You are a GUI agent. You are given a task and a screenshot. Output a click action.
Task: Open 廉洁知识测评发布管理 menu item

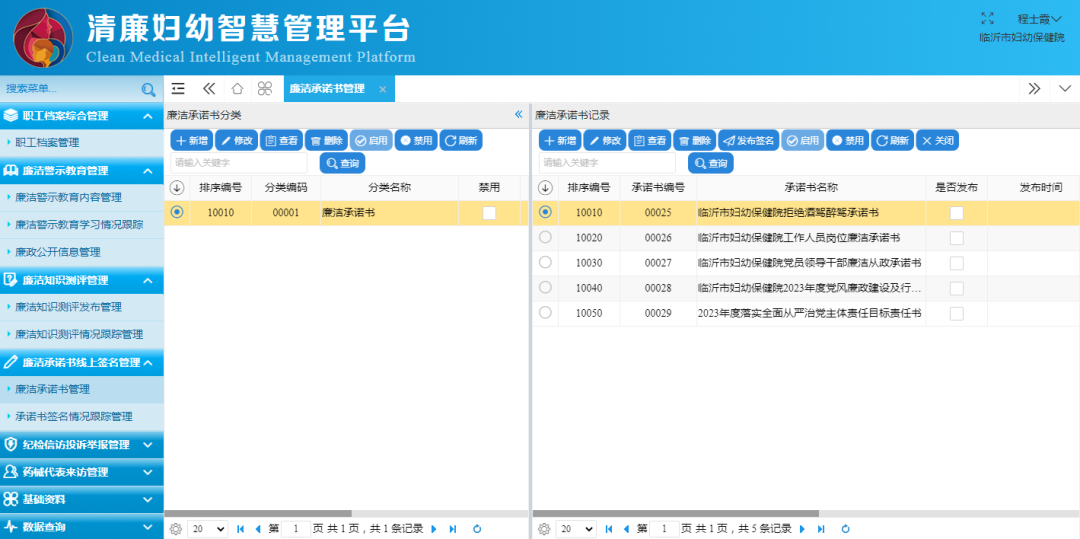click(82, 307)
